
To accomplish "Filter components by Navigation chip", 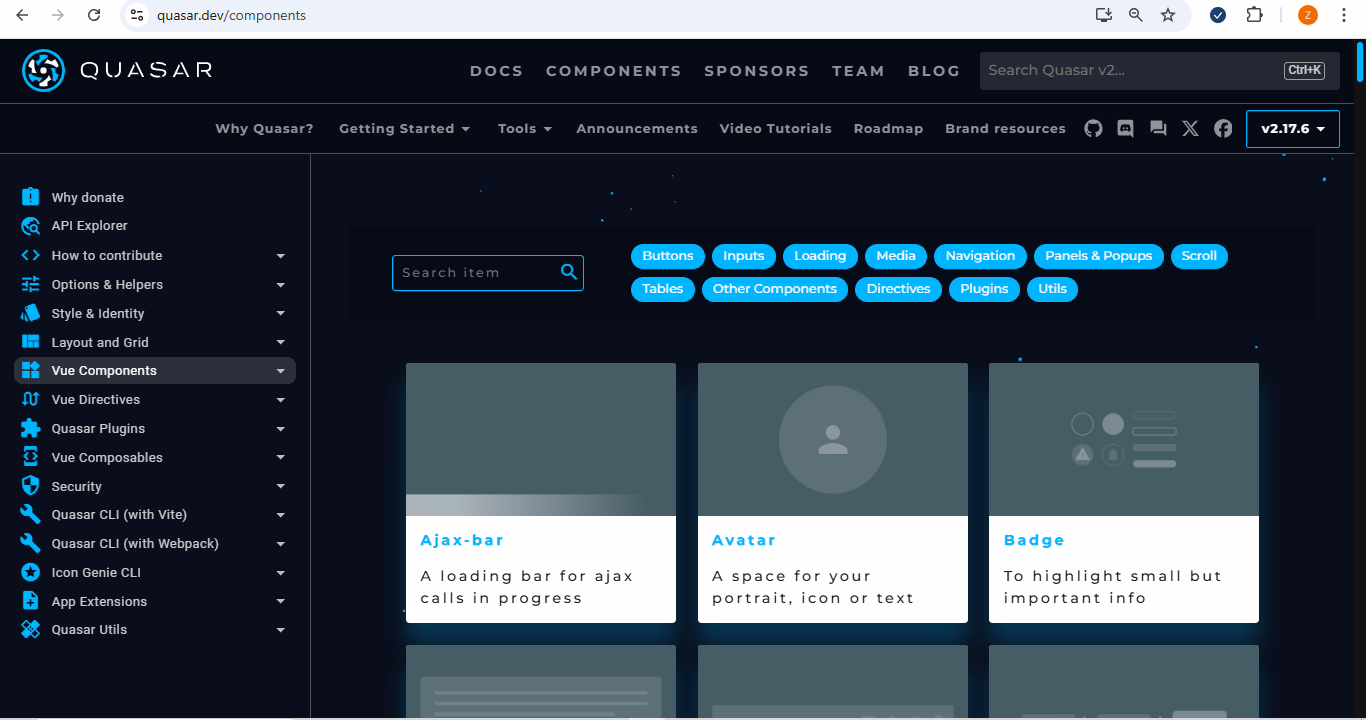I will pyautogui.click(x=980, y=256).
